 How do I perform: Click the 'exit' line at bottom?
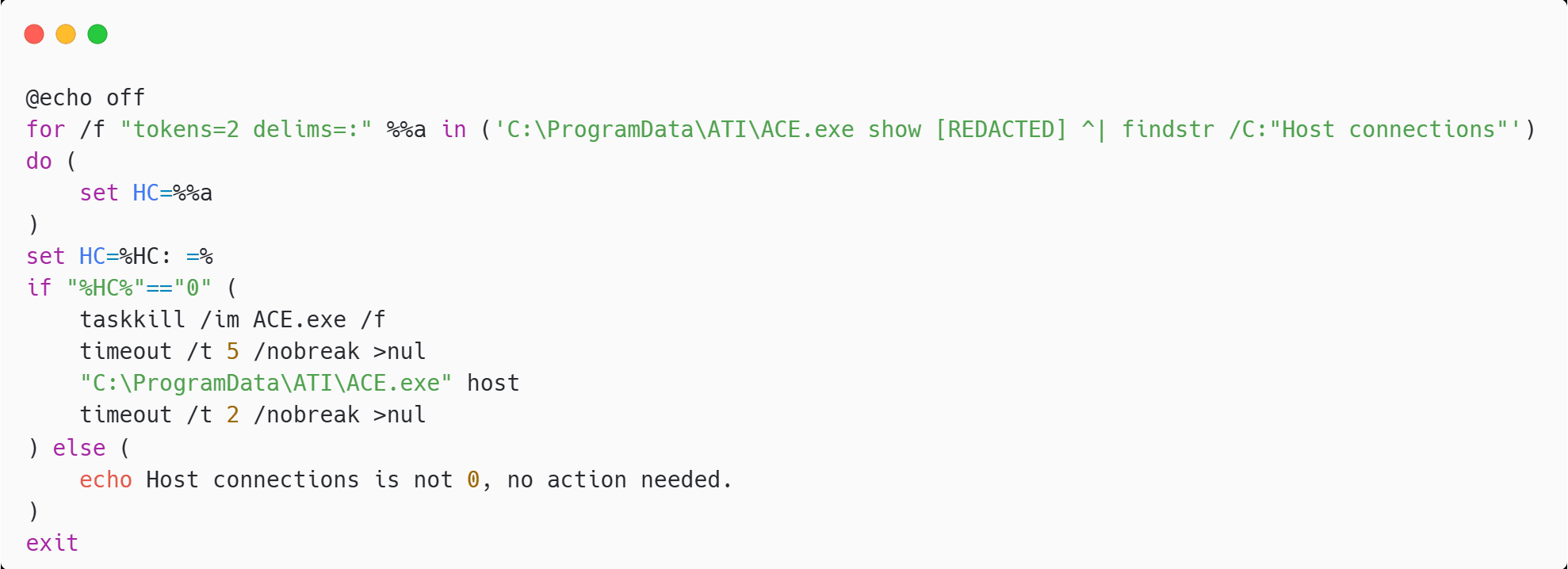[52, 544]
